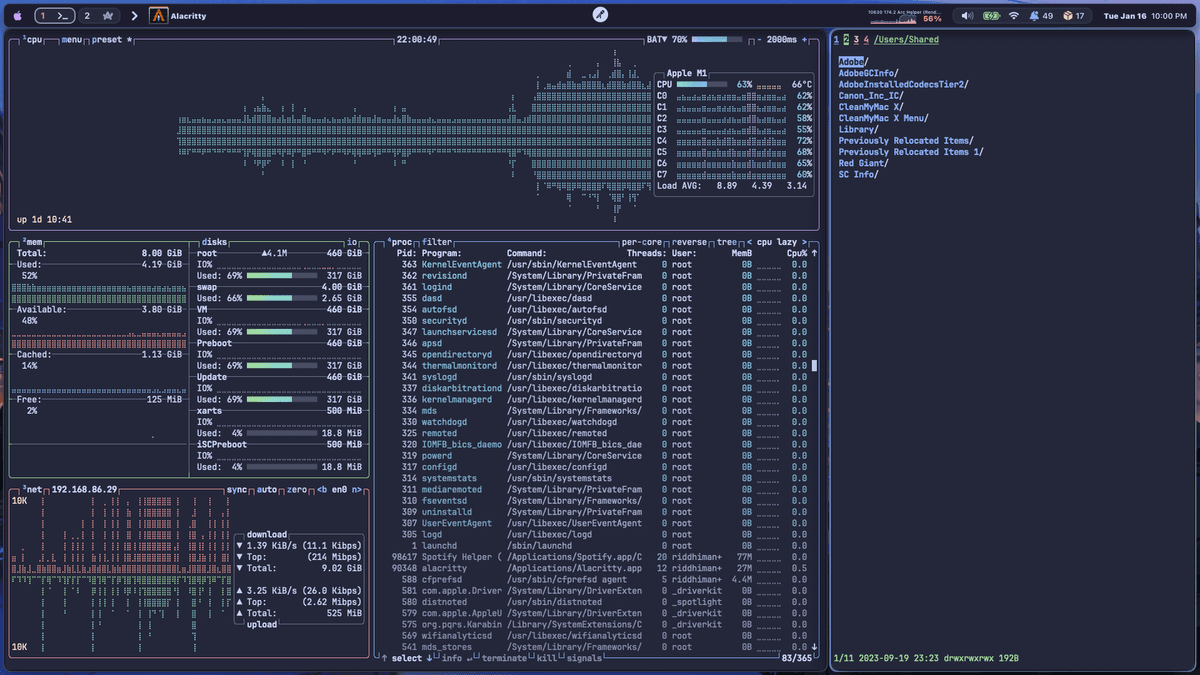Screen dimensions: 1200x675
Task: Open the Adobe folder
Action: click(853, 62)
